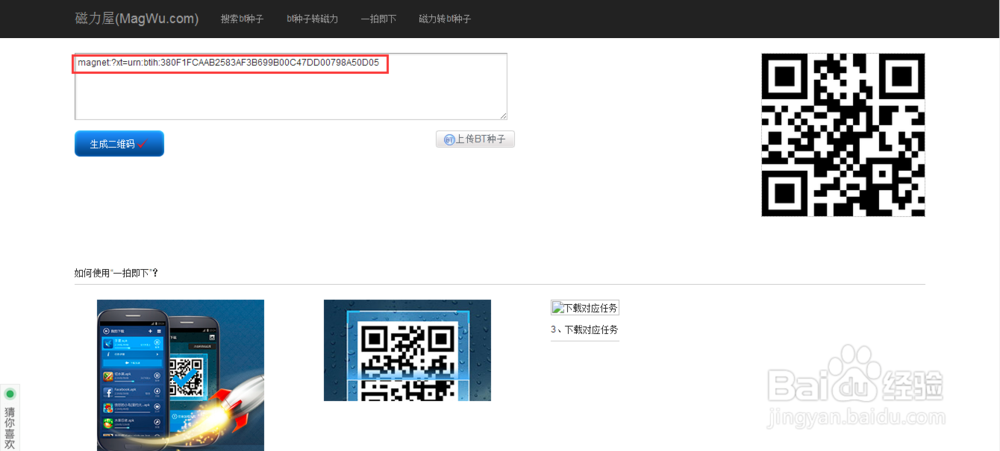Open the 猜你喜欢 side widget

pyautogui.click(x=10, y=418)
